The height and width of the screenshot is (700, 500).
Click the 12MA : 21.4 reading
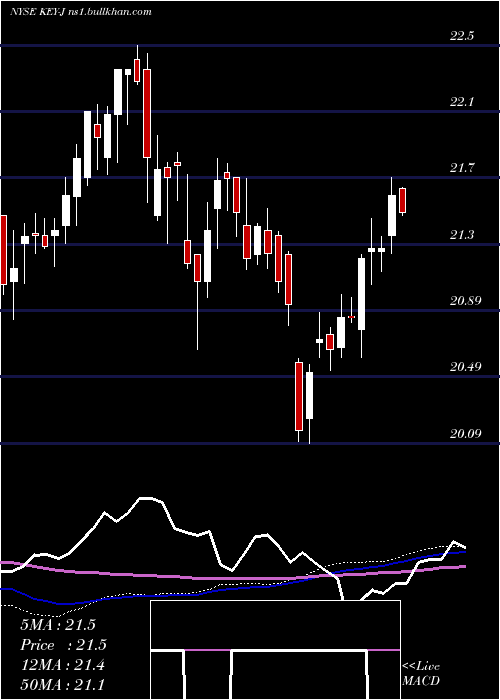click(x=62, y=665)
